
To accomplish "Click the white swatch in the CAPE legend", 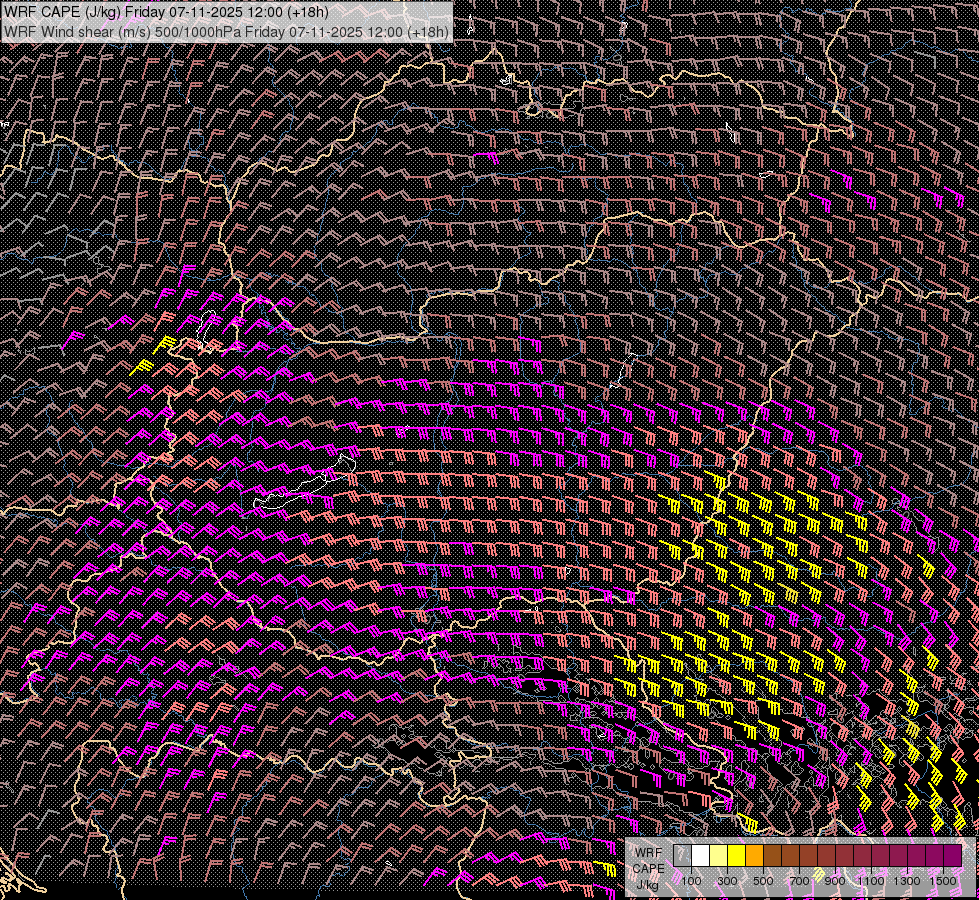I will click(x=700, y=856).
